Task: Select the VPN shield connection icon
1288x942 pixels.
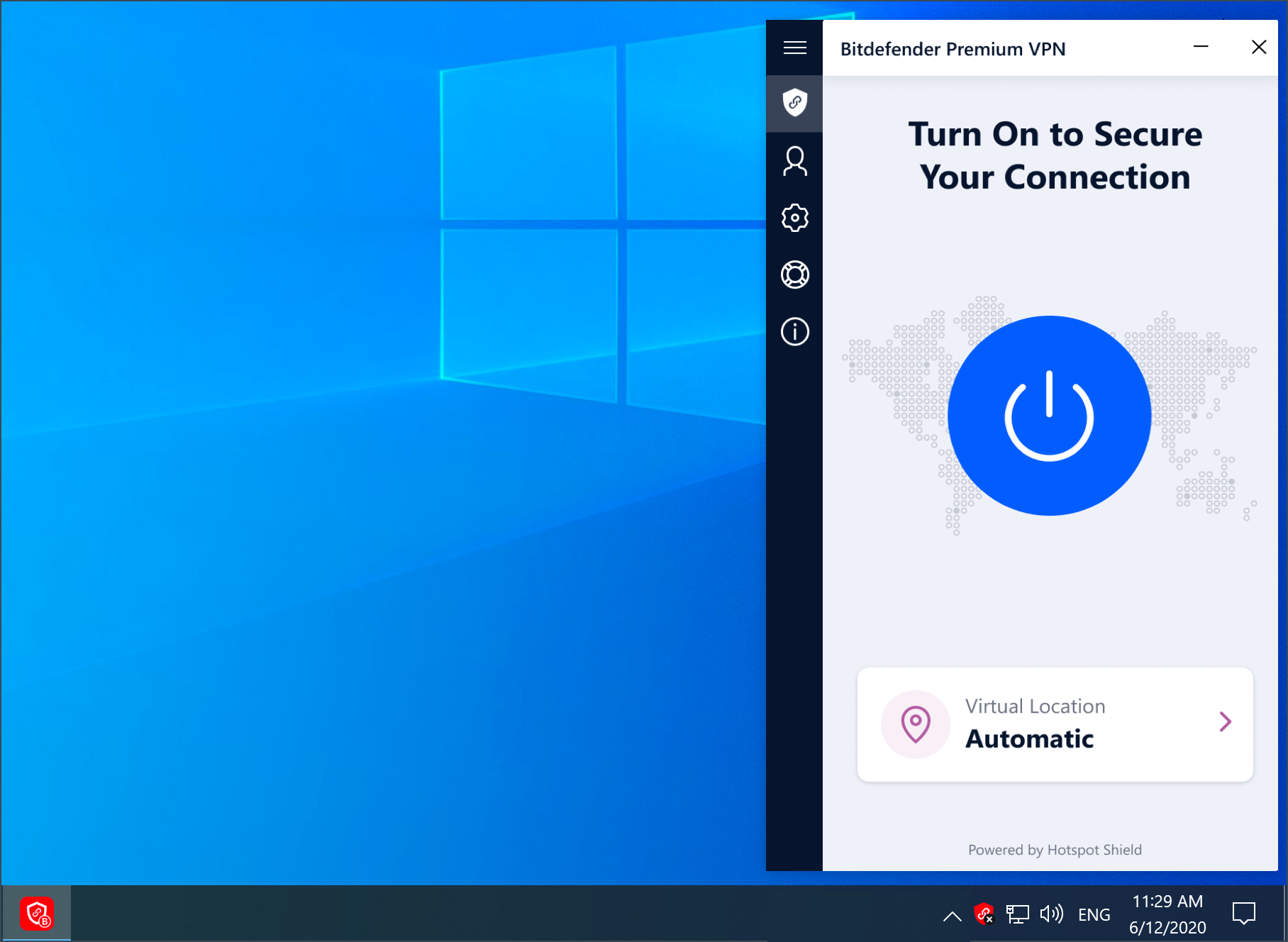Action: pyautogui.click(x=794, y=104)
